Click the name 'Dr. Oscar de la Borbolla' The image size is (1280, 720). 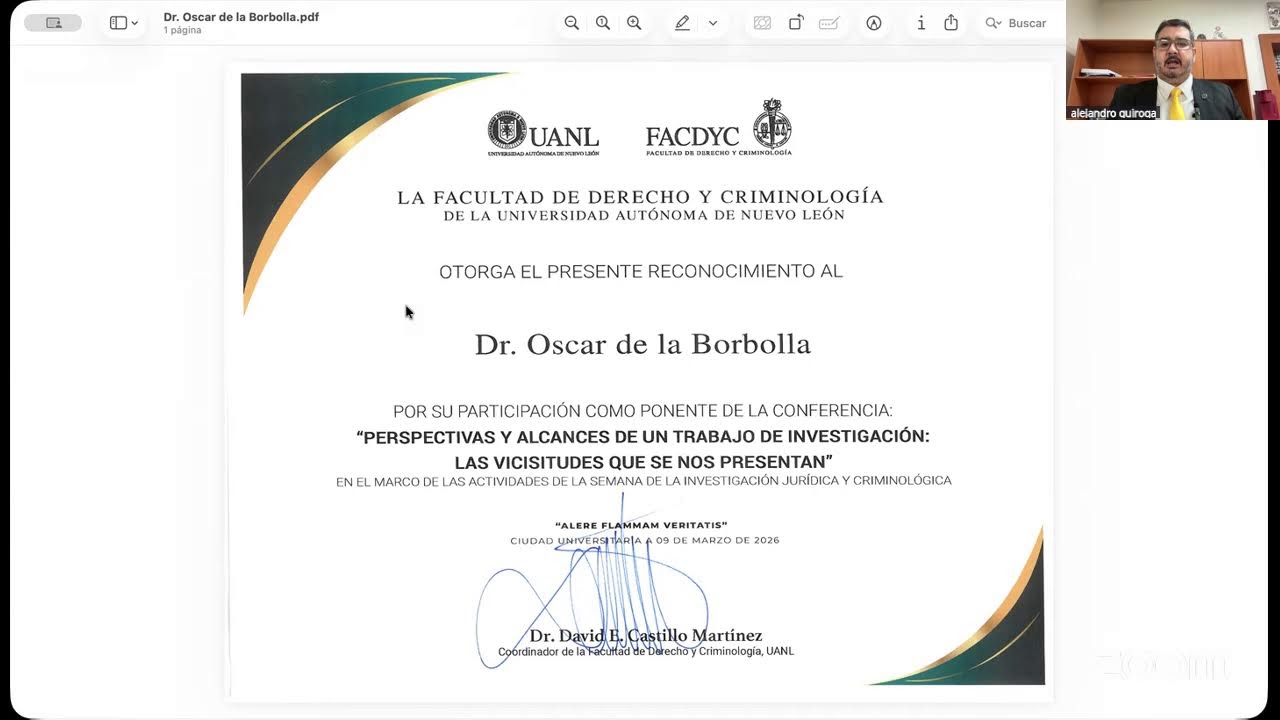tap(642, 344)
